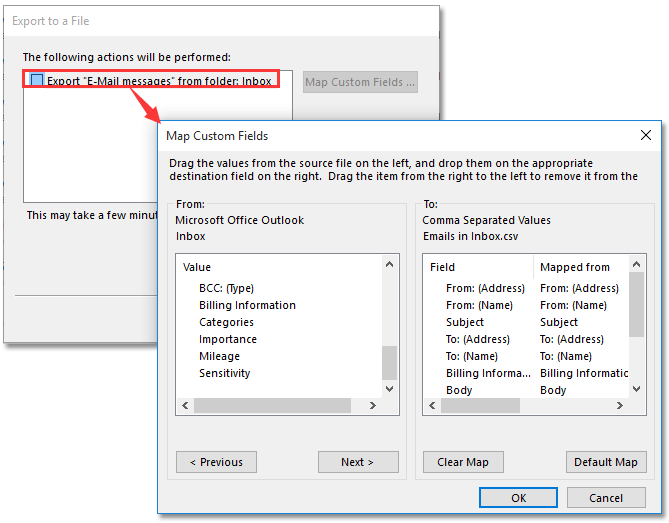Click the Clear Map button
This screenshot has height=523, width=669.
pos(463,462)
